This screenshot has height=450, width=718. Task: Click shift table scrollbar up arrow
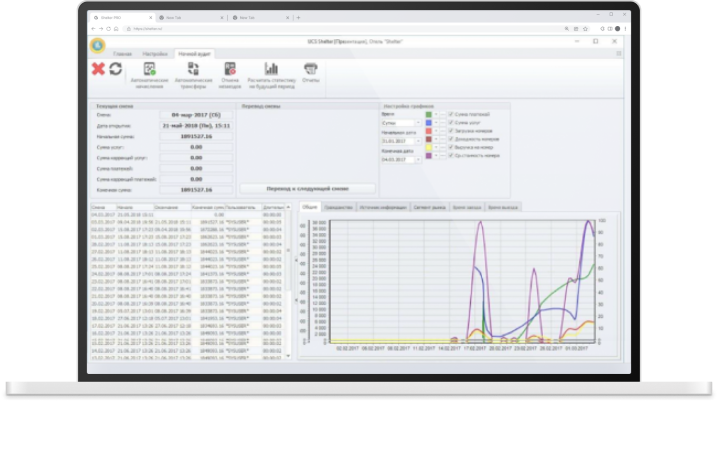pyautogui.click(x=288, y=207)
